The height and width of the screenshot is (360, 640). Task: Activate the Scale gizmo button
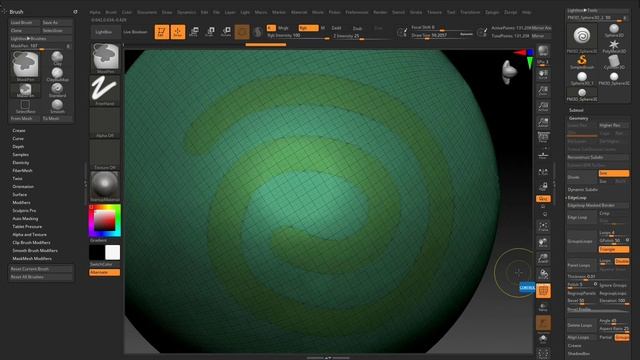coord(210,32)
